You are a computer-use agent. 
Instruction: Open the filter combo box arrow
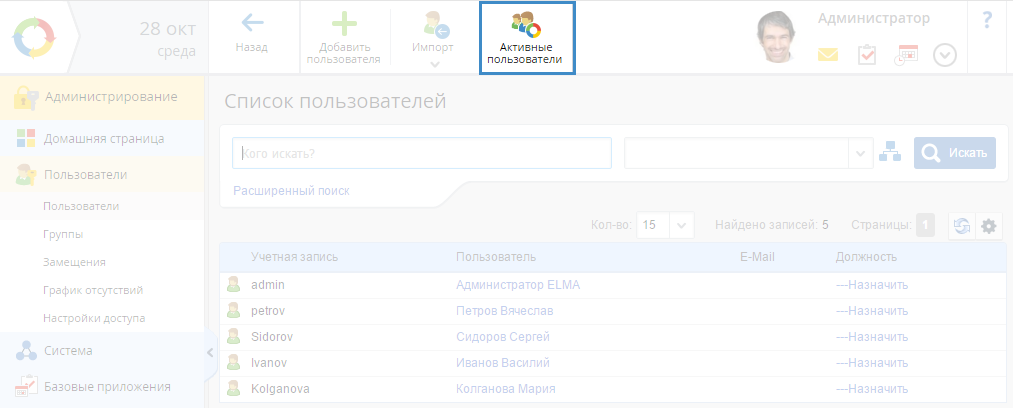pos(861,153)
